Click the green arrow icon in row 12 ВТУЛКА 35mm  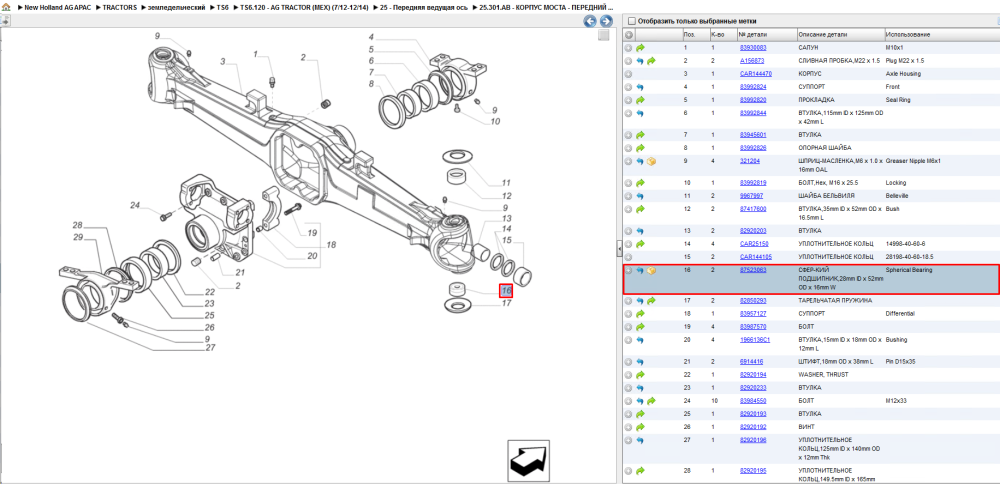[x=640, y=209]
